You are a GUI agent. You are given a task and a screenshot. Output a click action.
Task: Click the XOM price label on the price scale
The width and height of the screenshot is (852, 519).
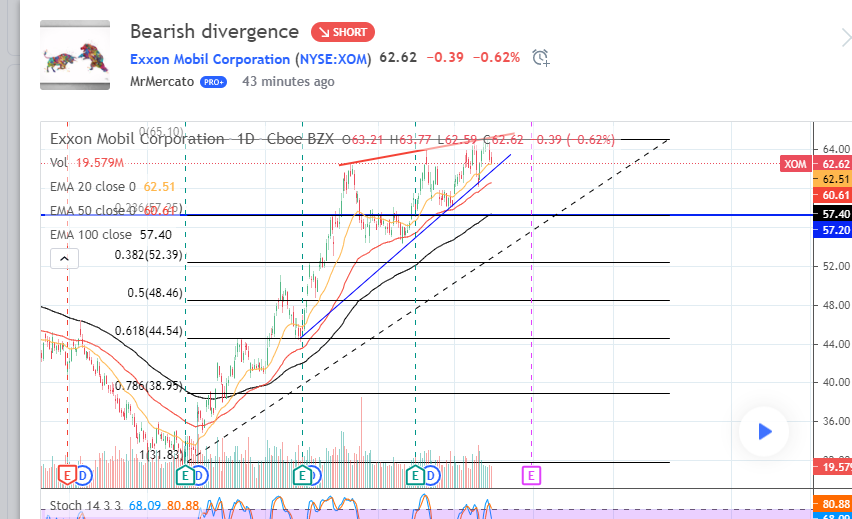(795, 164)
